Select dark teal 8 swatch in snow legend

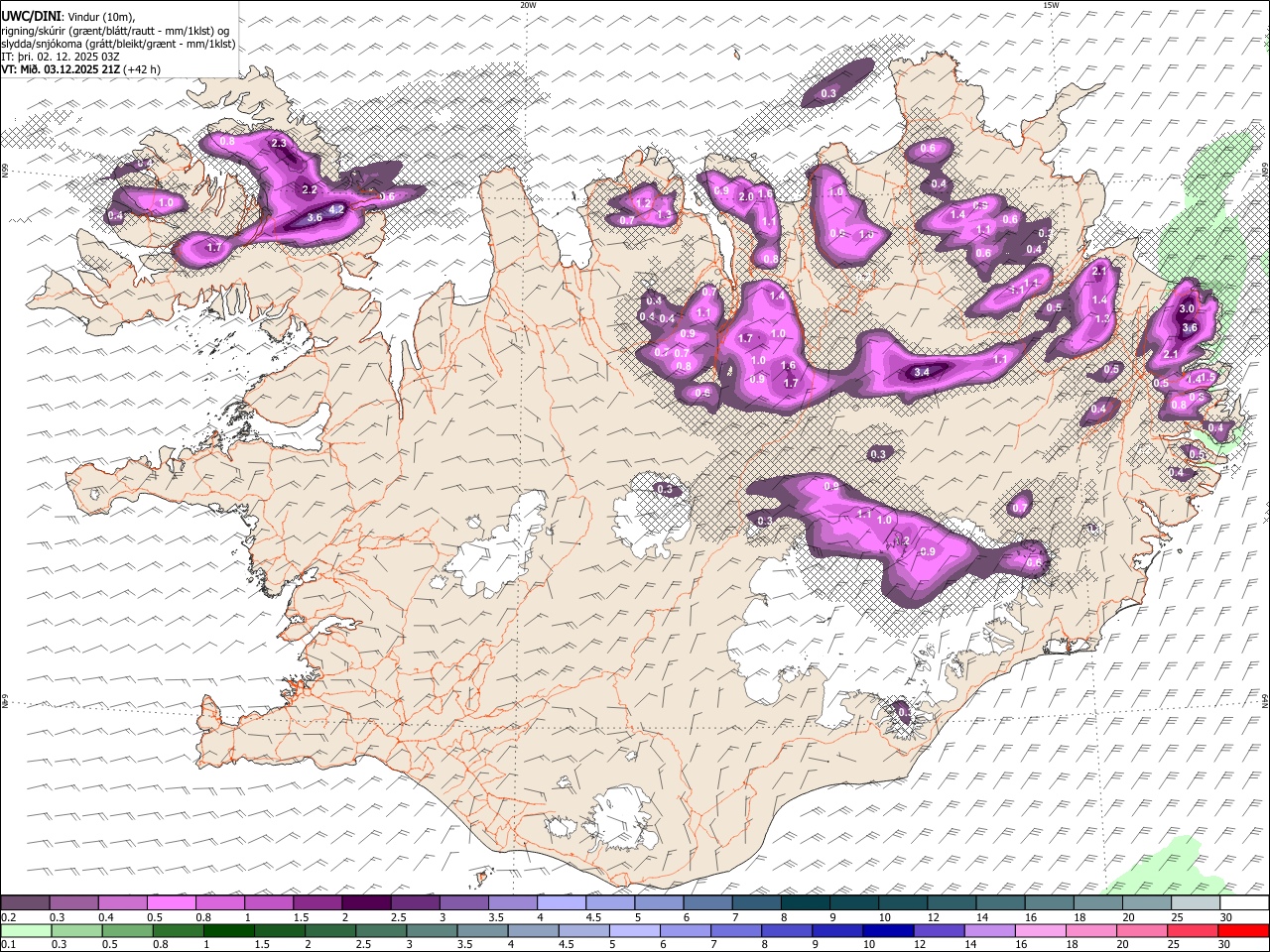(x=804, y=903)
